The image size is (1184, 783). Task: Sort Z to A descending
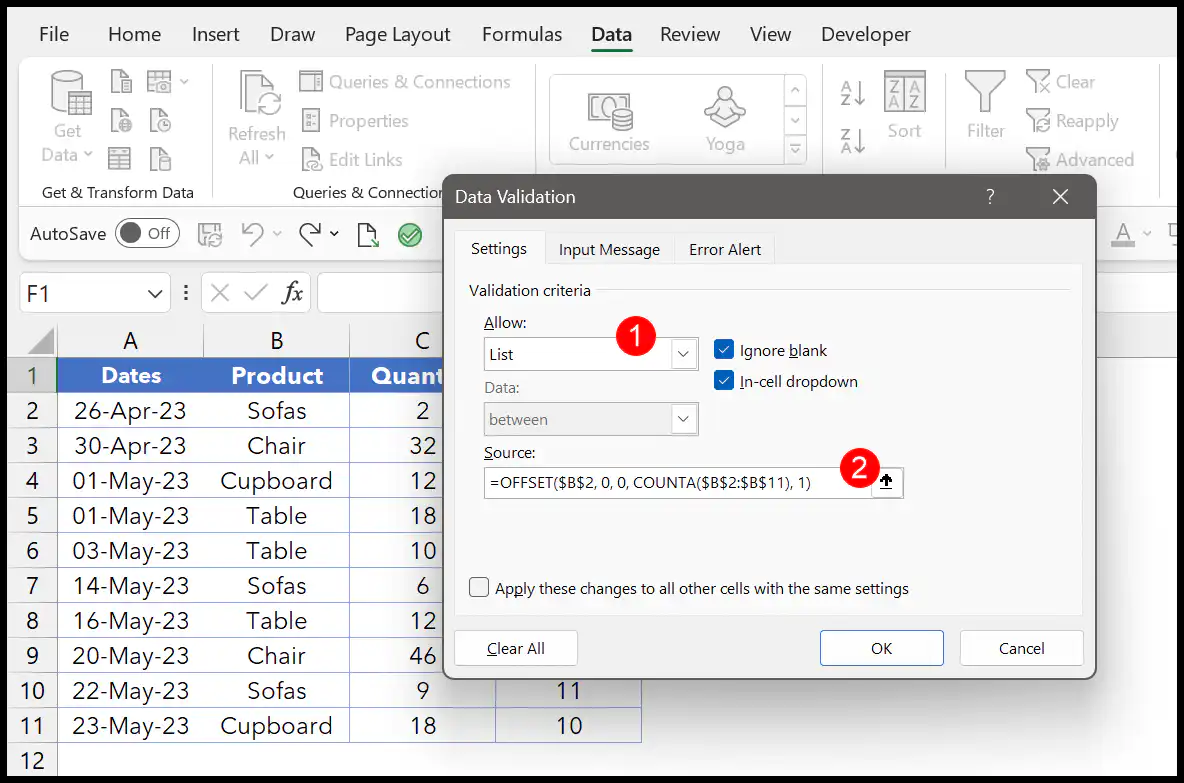click(853, 140)
